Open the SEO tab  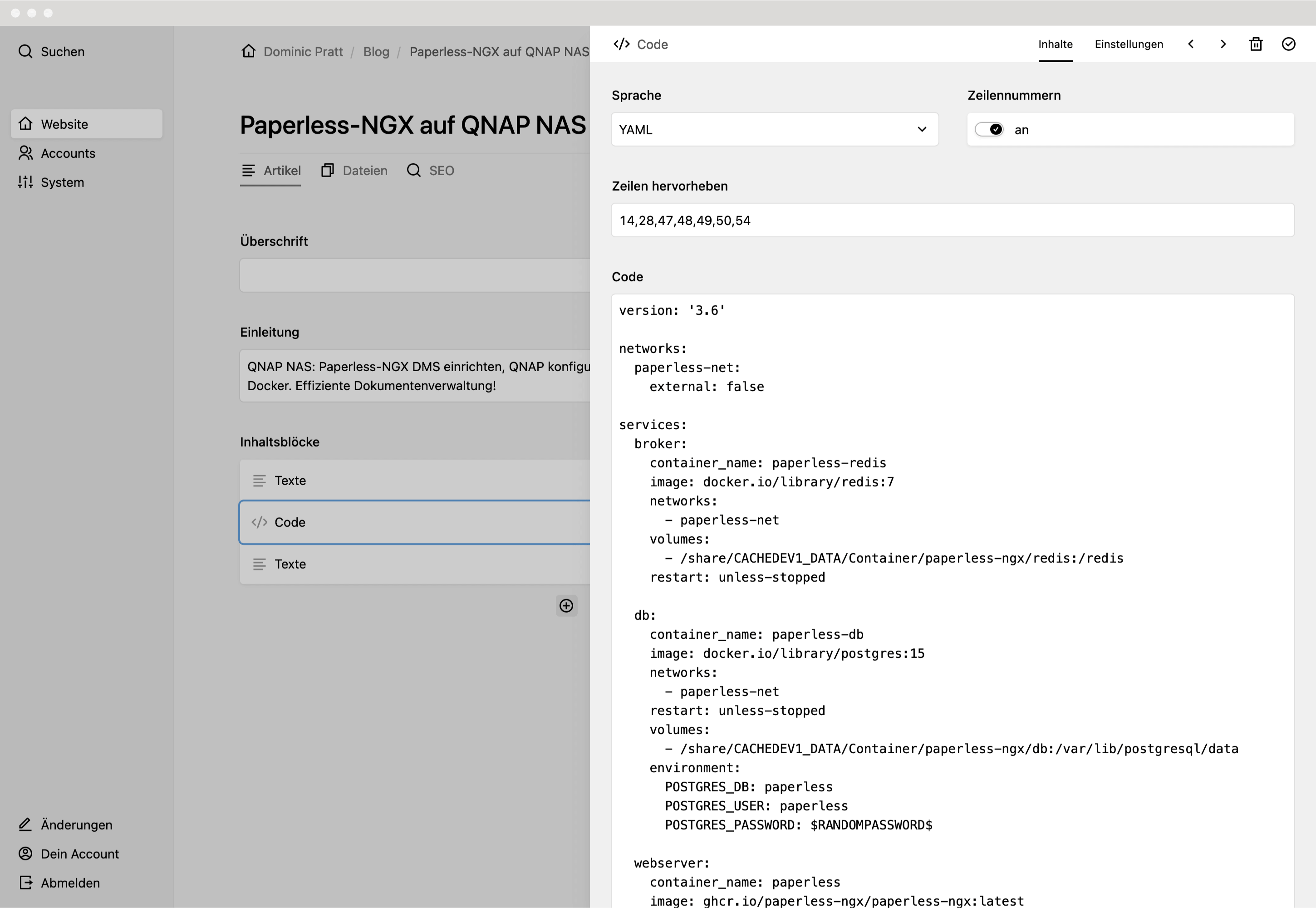(x=430, y=170)
